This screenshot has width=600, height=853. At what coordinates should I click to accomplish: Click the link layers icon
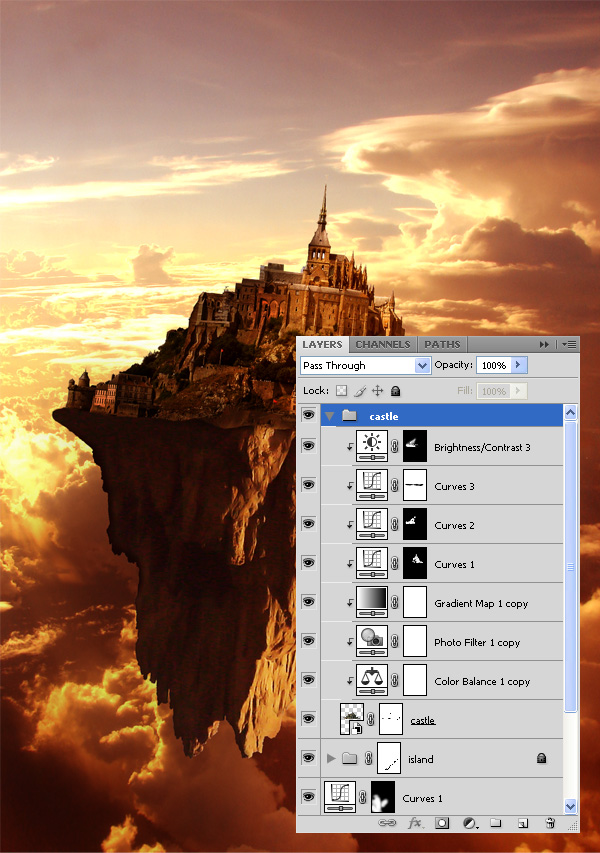click(x=387, y=823)
